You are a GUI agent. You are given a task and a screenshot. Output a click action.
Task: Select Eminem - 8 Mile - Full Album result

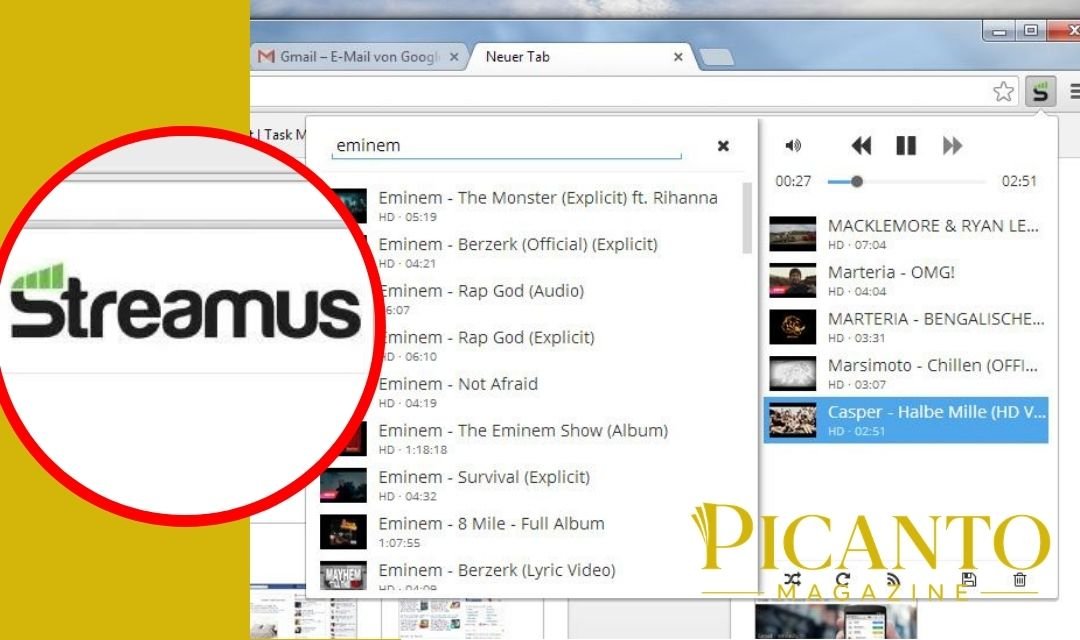pos(531,531)
